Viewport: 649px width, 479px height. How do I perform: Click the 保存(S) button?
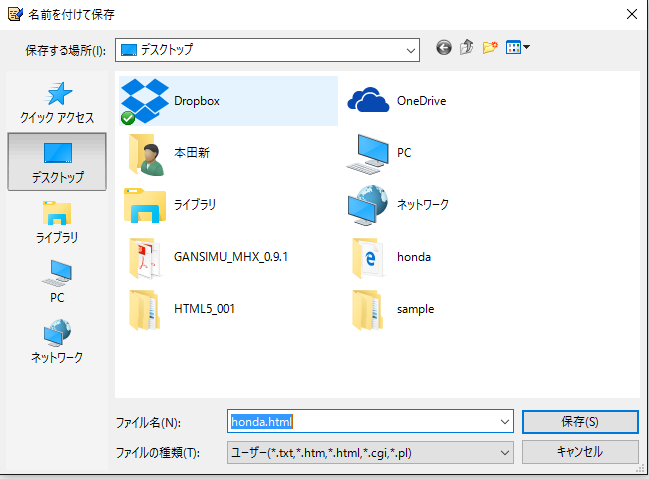580,422
